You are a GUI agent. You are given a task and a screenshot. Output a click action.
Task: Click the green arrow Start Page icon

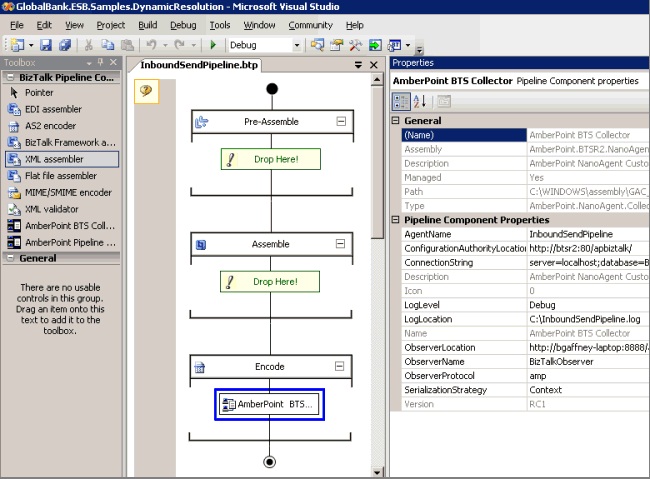point(375,45)
